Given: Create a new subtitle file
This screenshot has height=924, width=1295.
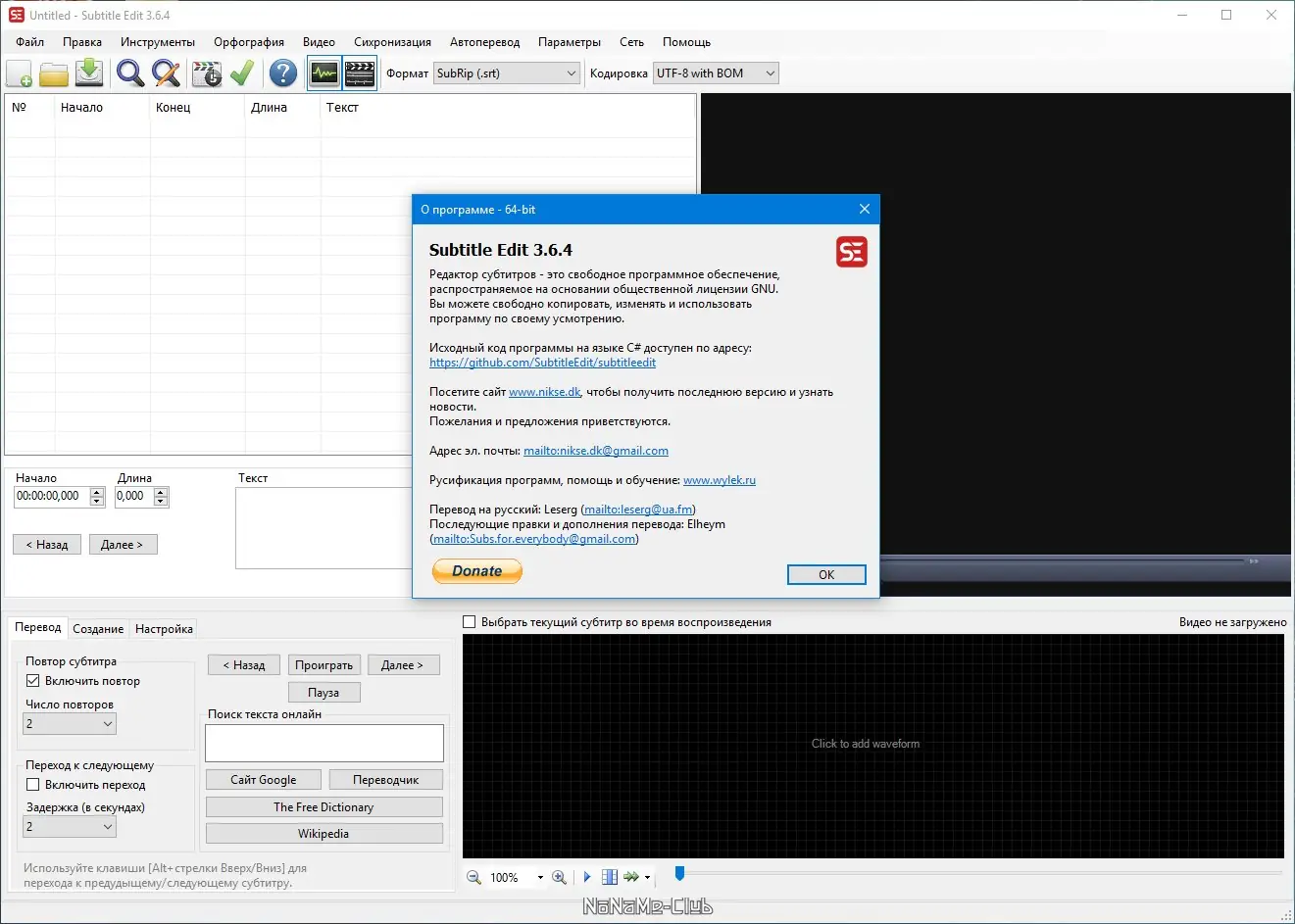Looking at the screenshot, I should point(19,73).
